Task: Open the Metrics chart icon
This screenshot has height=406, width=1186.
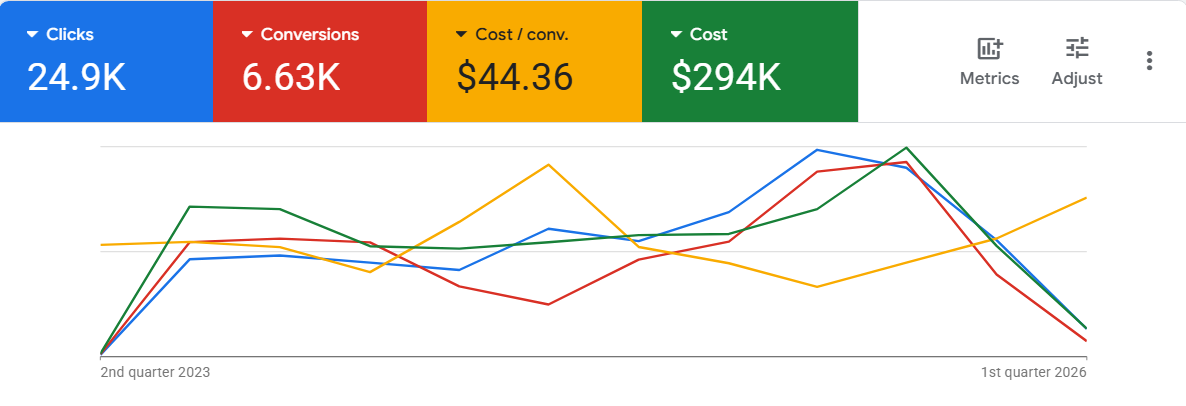Action: pyautogui.click(x=989, y=48)
